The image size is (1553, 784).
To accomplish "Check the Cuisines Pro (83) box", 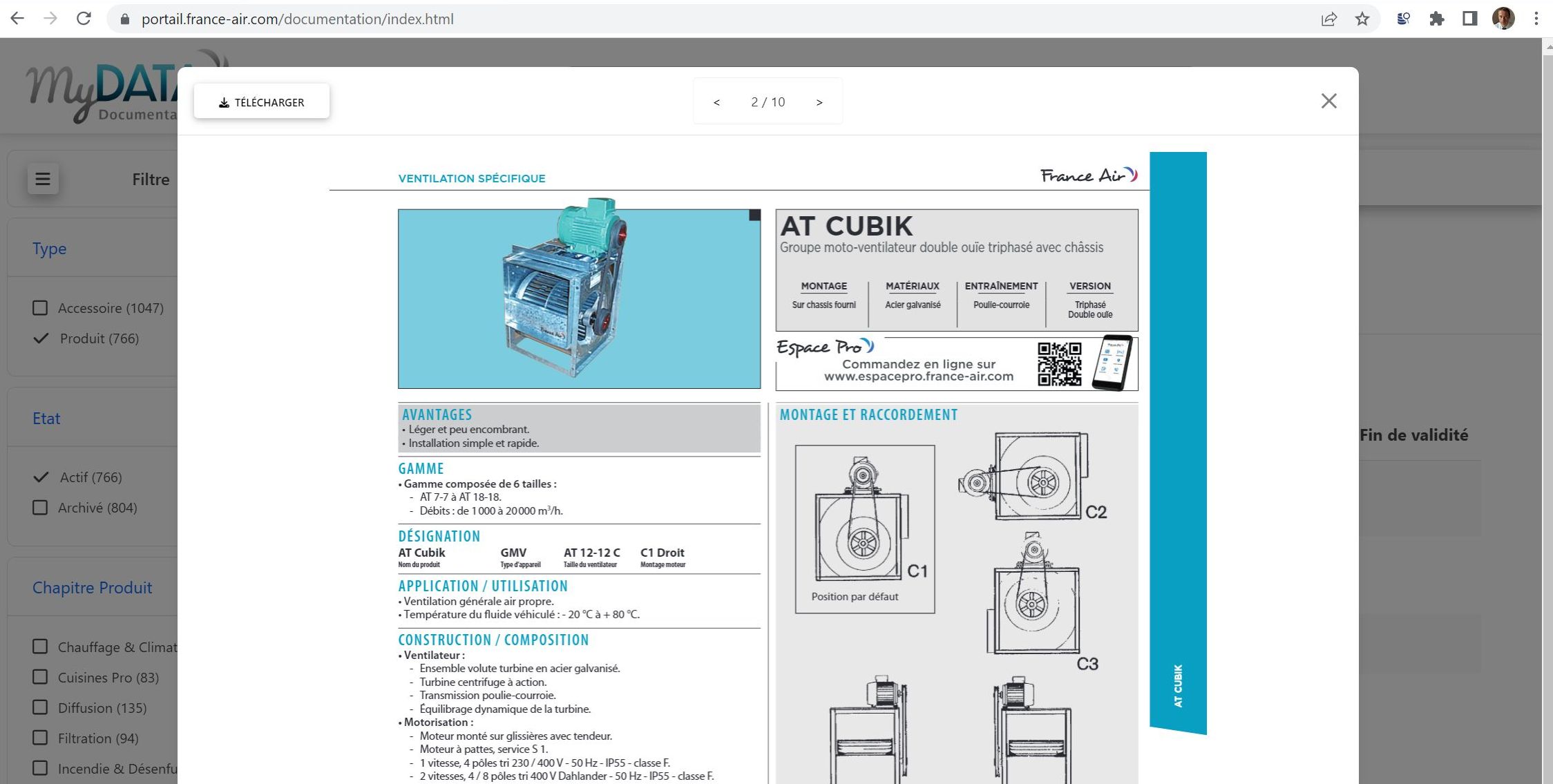I will (40, 677).
